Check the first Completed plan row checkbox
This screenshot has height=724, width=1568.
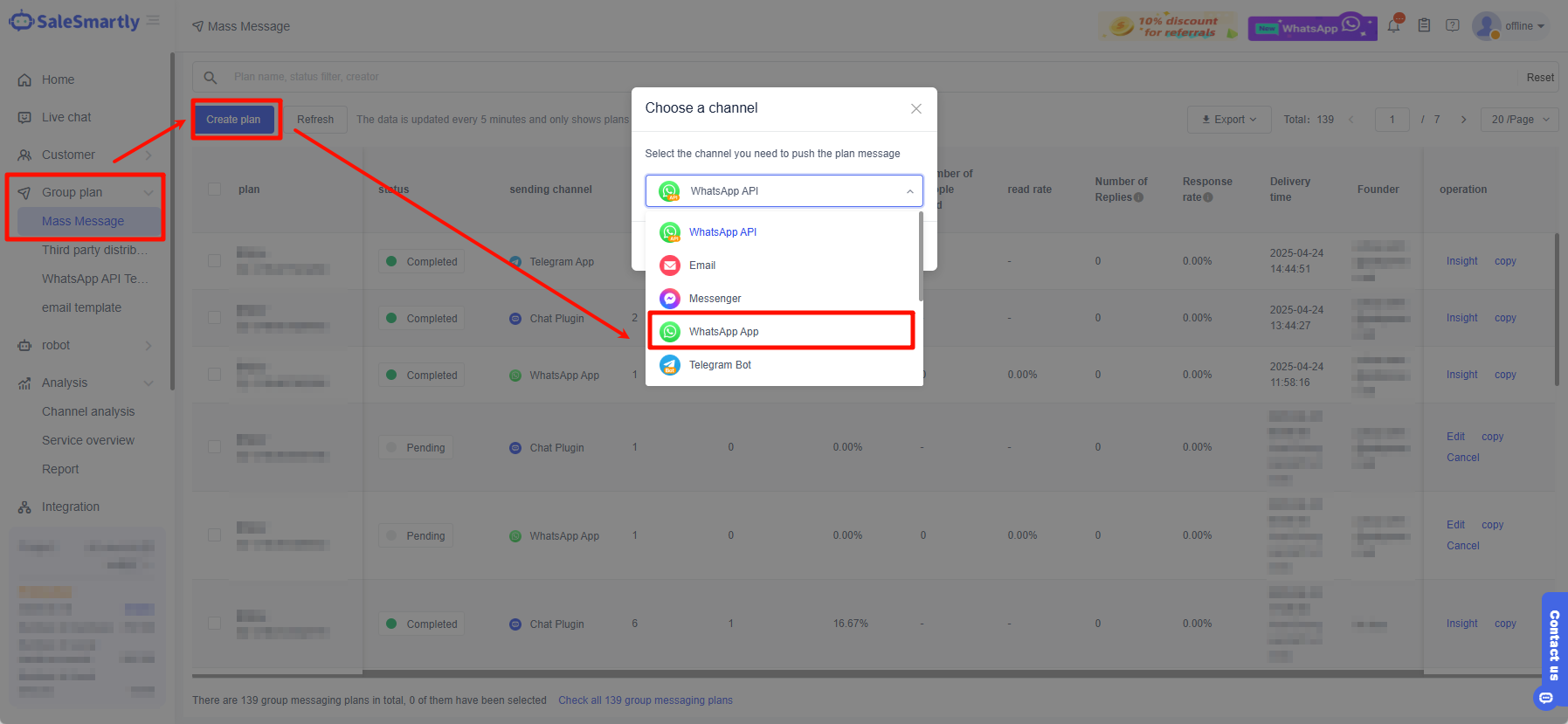click(x=214, y=261)
